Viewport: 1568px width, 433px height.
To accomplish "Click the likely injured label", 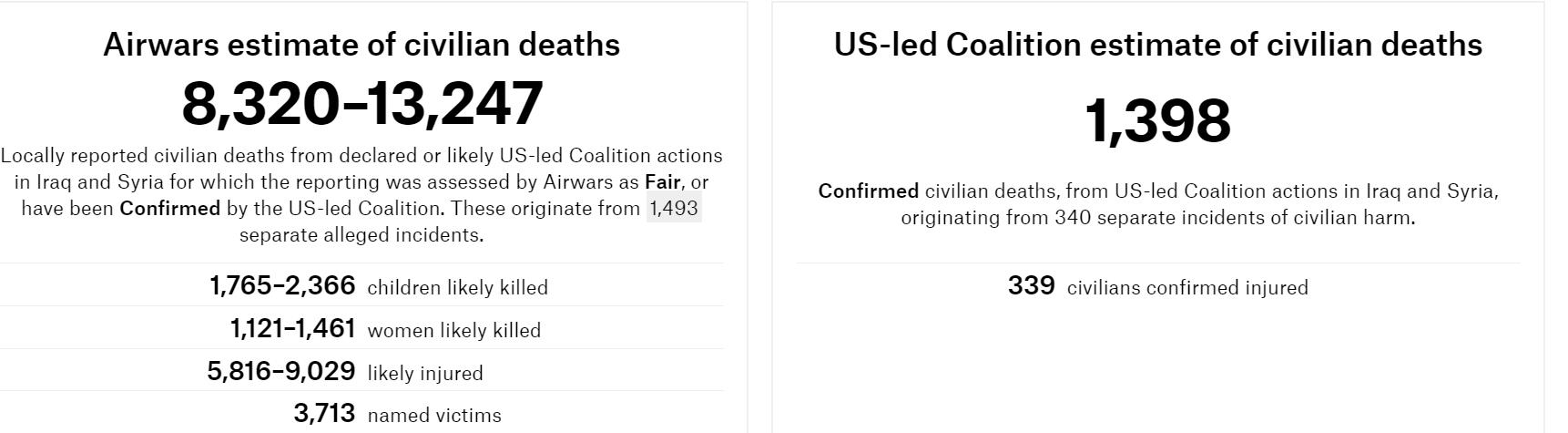I will (x=425, y=374).
